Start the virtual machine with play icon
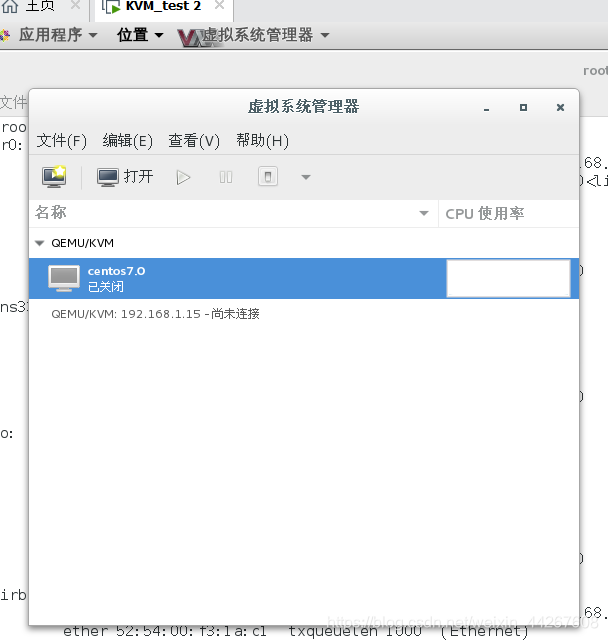Screen dimensions: 608x641 pos(183,177)
